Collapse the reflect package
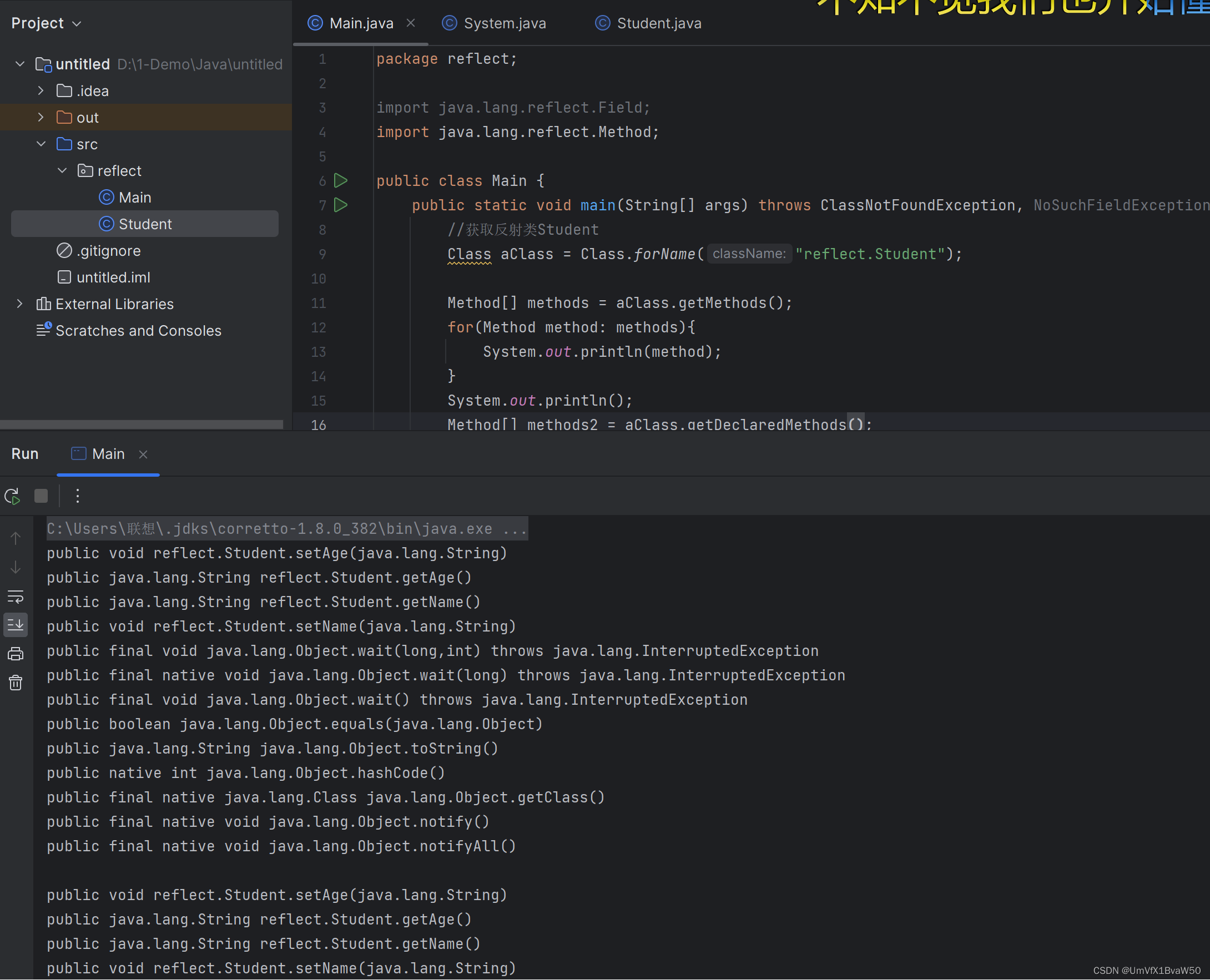1210x980 pixels. (62, 170)
